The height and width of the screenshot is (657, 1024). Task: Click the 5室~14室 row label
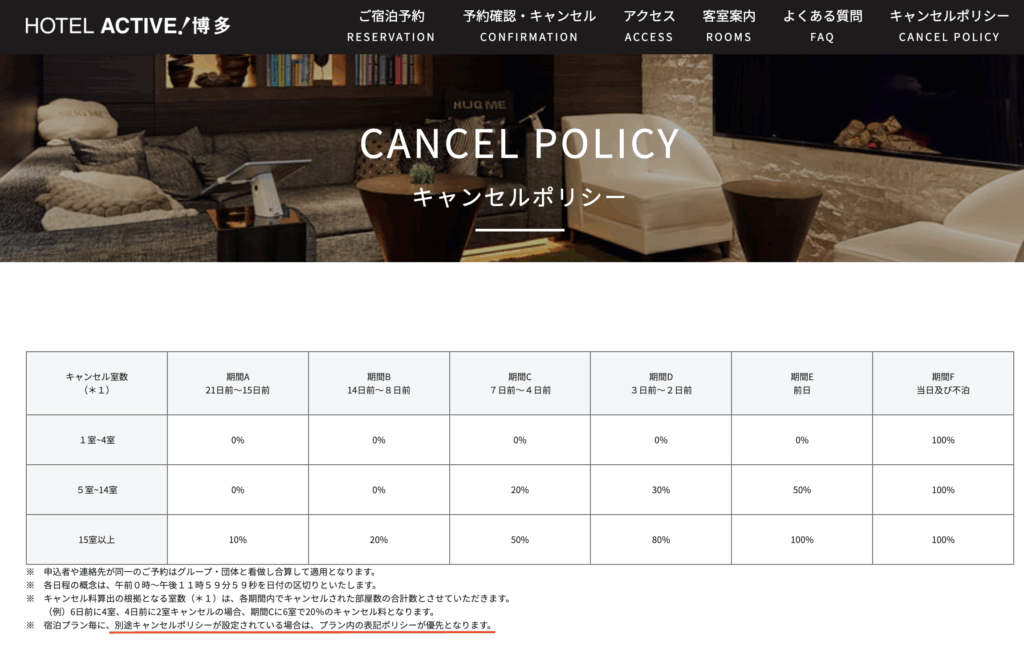96,490
